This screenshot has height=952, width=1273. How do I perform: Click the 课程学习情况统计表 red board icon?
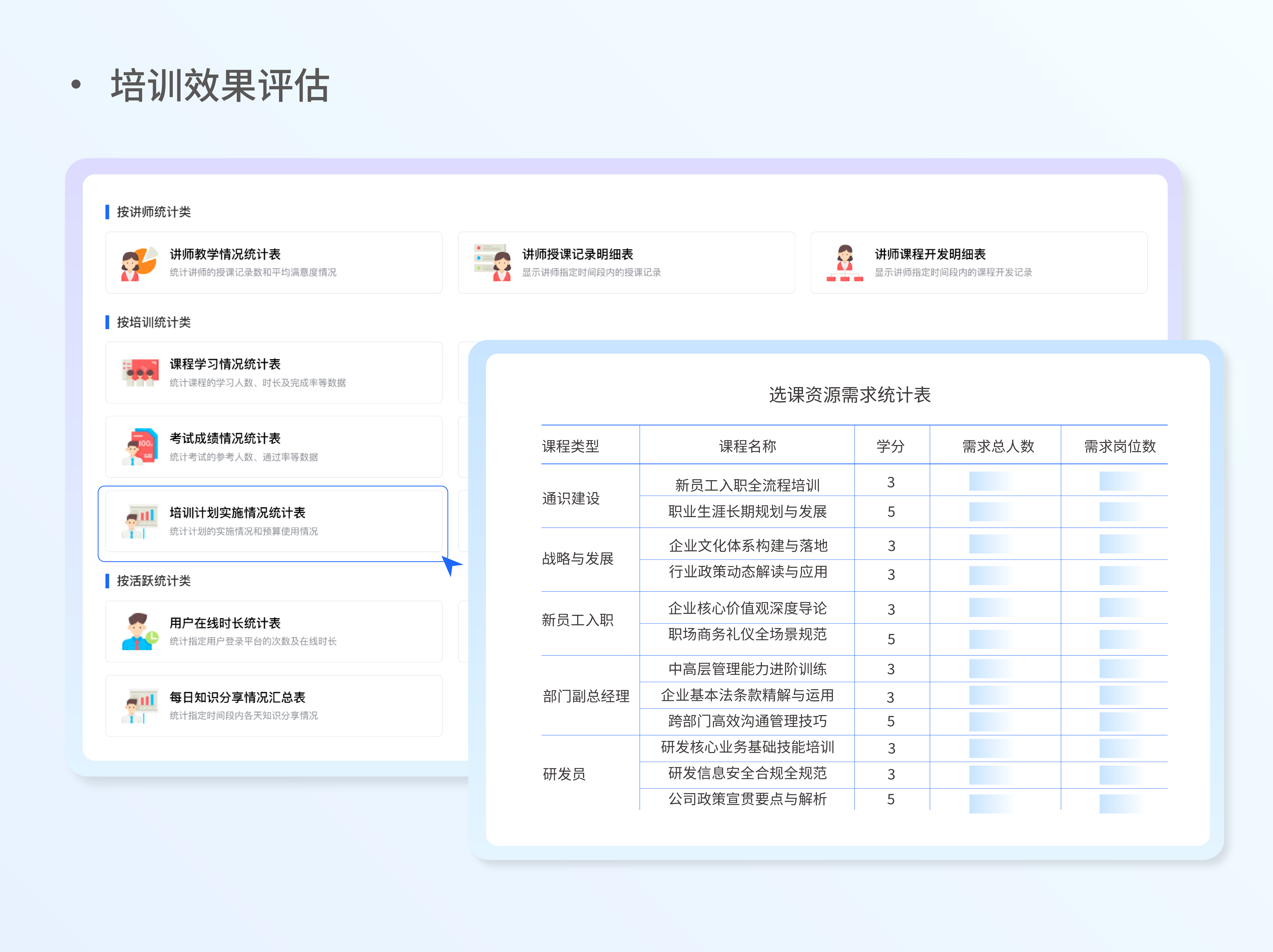[140, 373]
